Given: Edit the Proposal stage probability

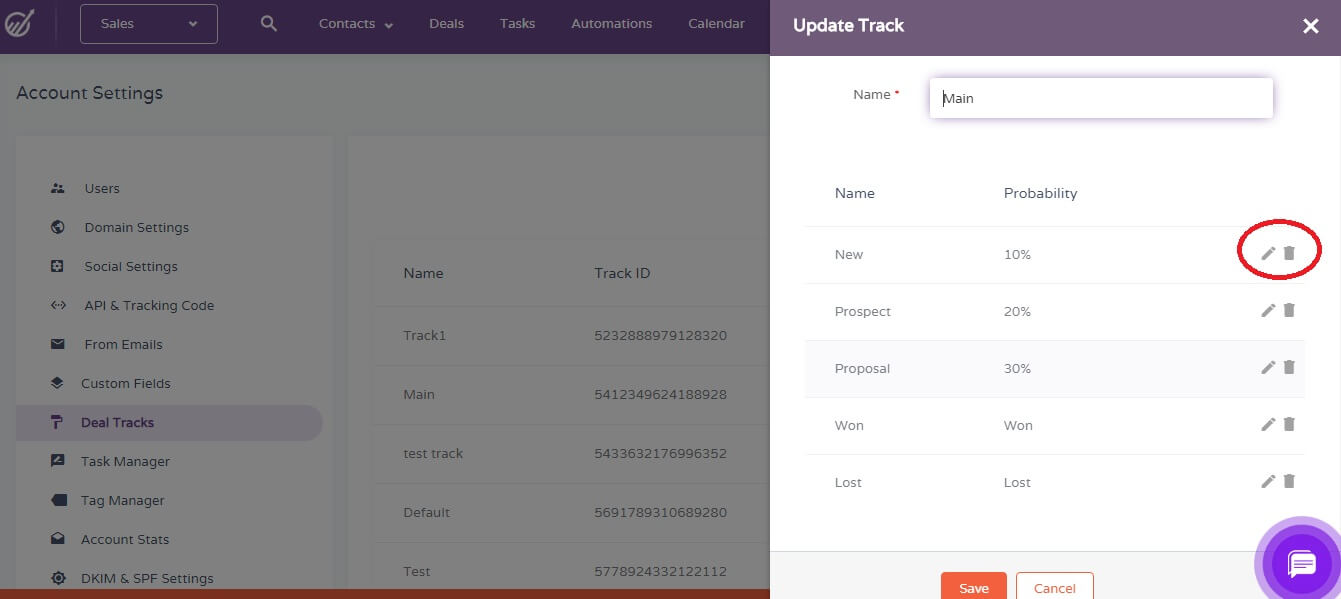Looking at the screenshot, I should (1267, 367).
